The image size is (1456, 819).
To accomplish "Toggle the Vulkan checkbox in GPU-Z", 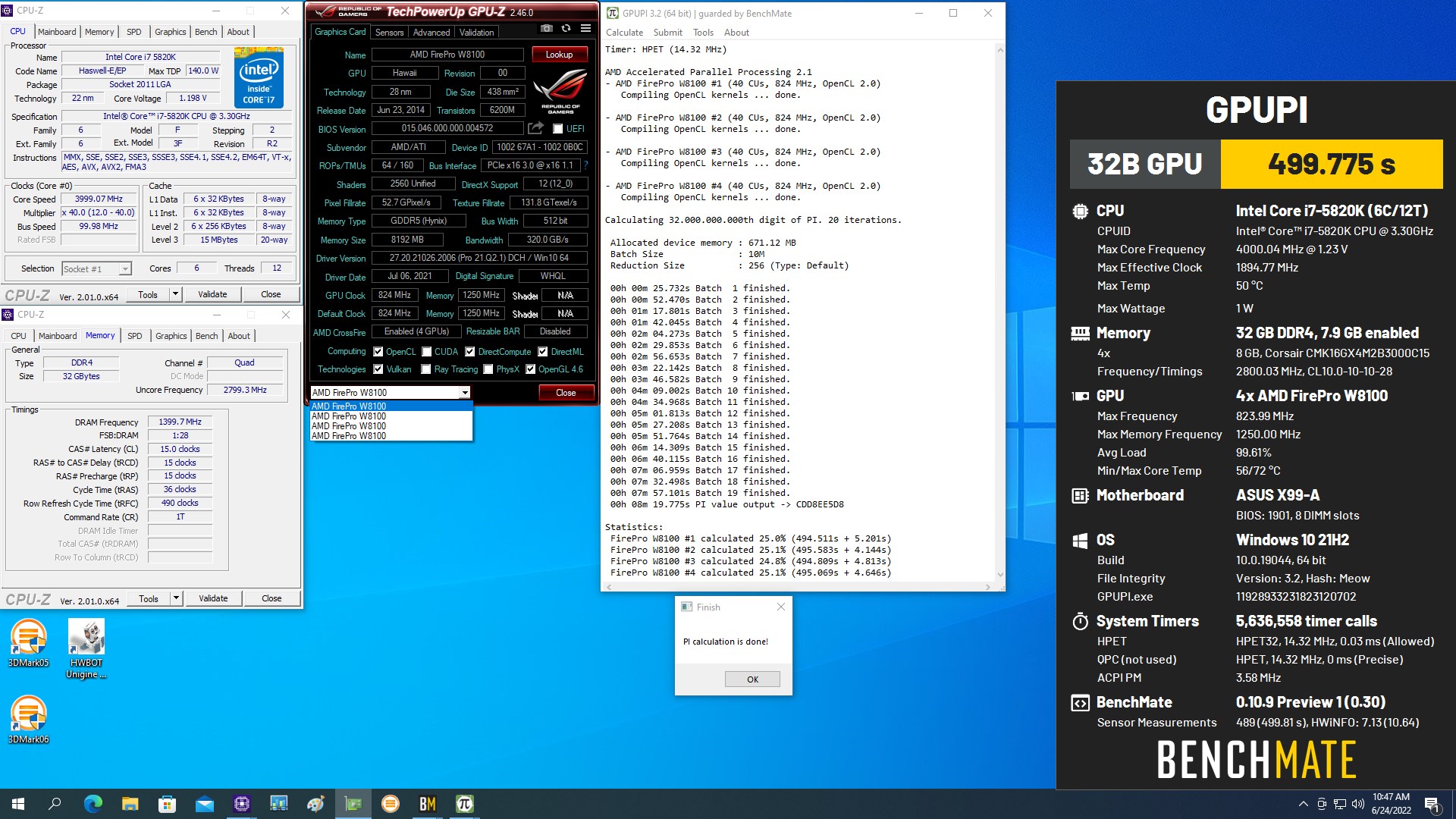I will click(x=378, y=369).
